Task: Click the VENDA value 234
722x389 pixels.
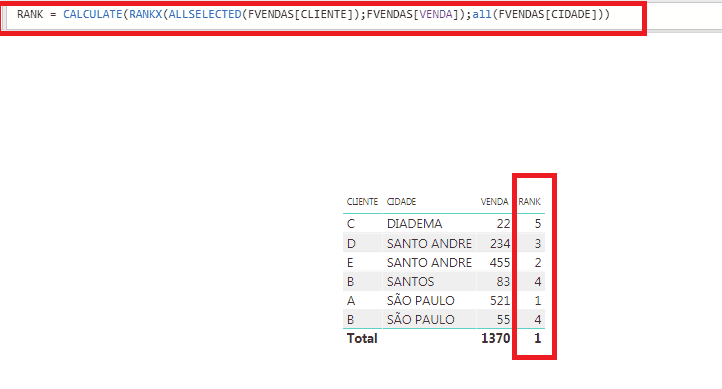Action: tap(500, 244)
